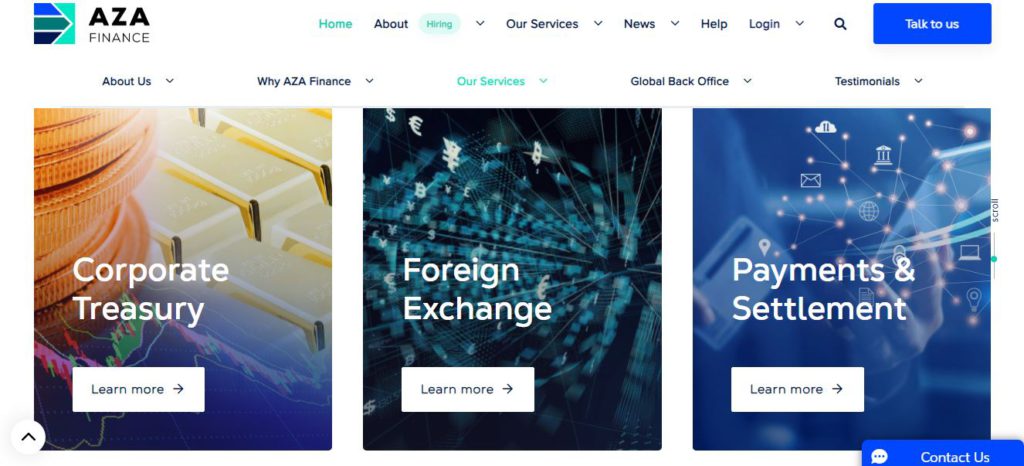The image size is (1024, 466).
Task: Expand the About dropdown chevron
Action: tap(480, 23)
